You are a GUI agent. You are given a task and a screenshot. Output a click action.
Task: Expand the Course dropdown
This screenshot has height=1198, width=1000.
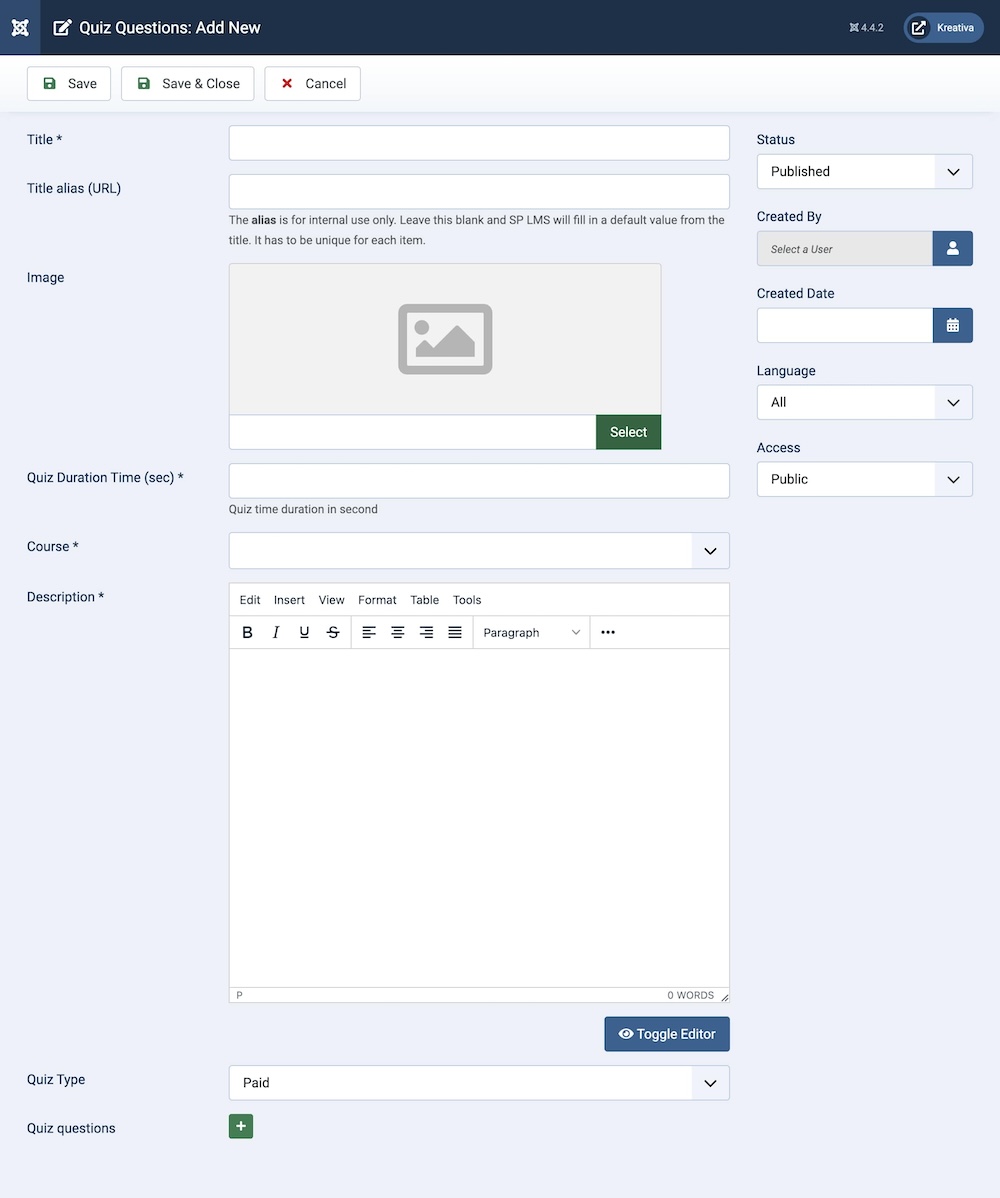point(479,551)
